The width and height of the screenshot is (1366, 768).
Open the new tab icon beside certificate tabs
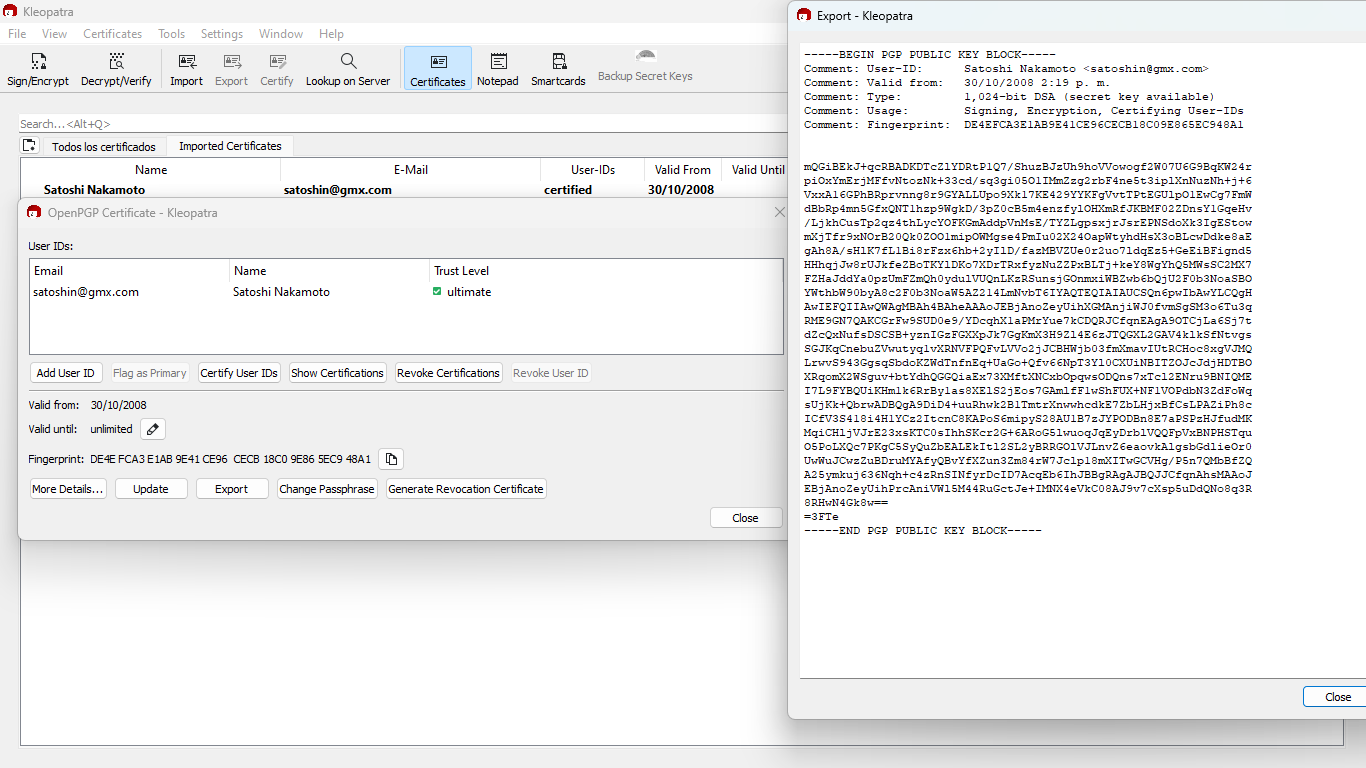click(x=30, y=146)
